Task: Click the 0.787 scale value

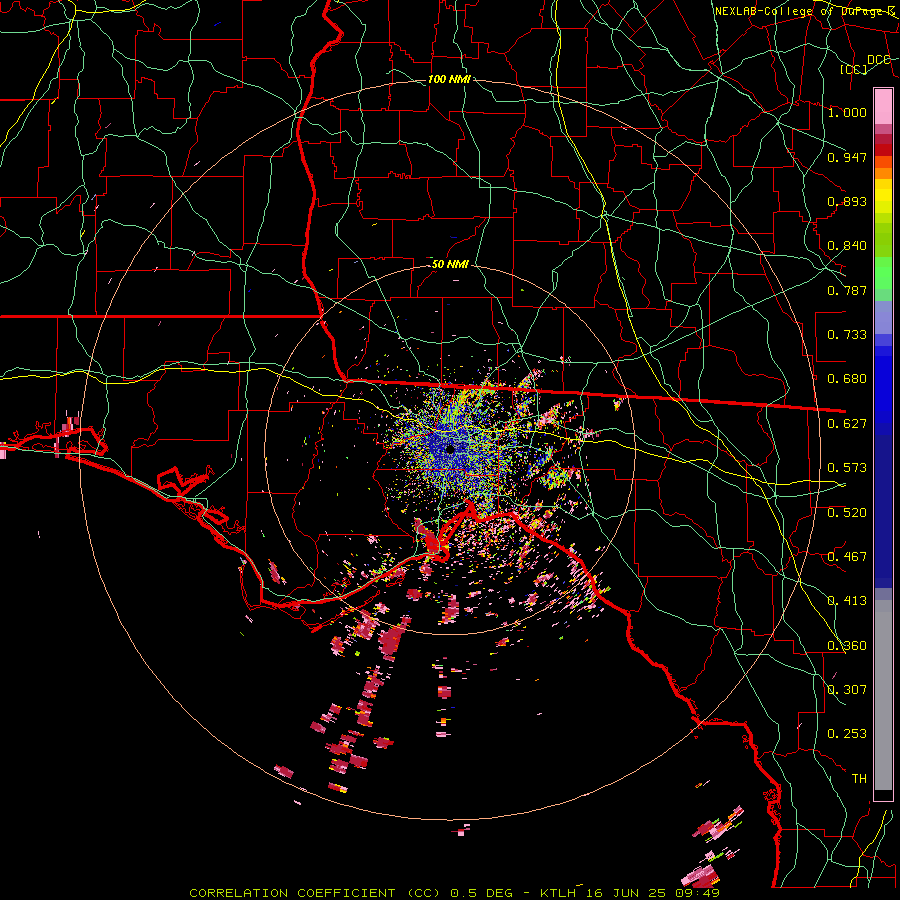Action: (847, 290)
